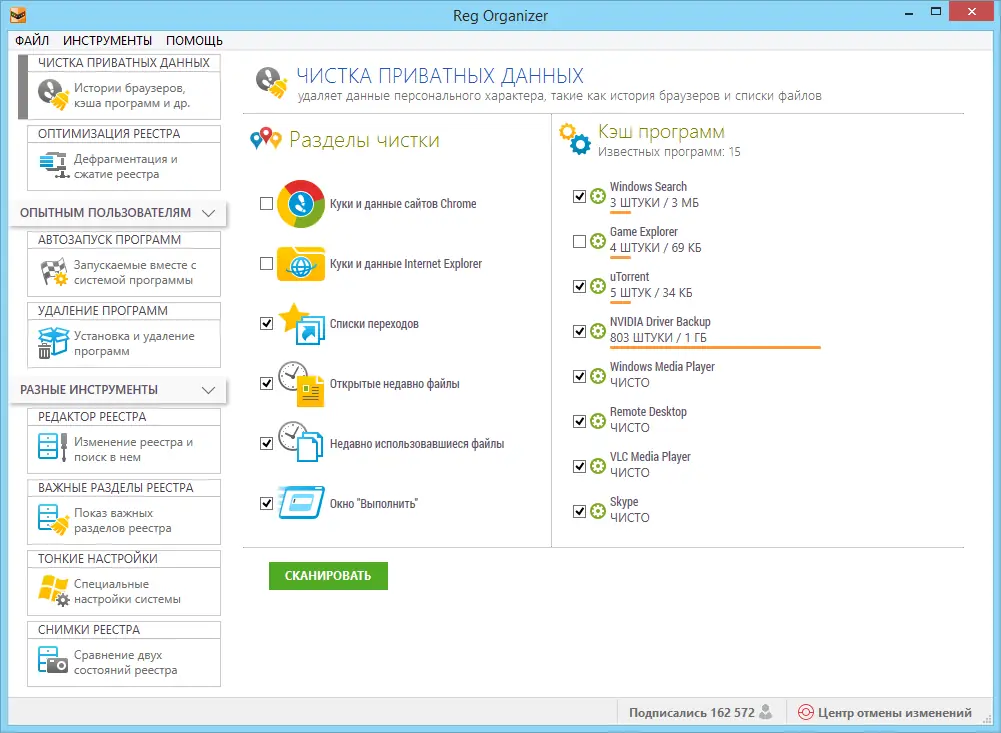Viewport: 1001px width, 733px height.
Task: Click the gear icon beside Remote Desktop
Action: 598,421
